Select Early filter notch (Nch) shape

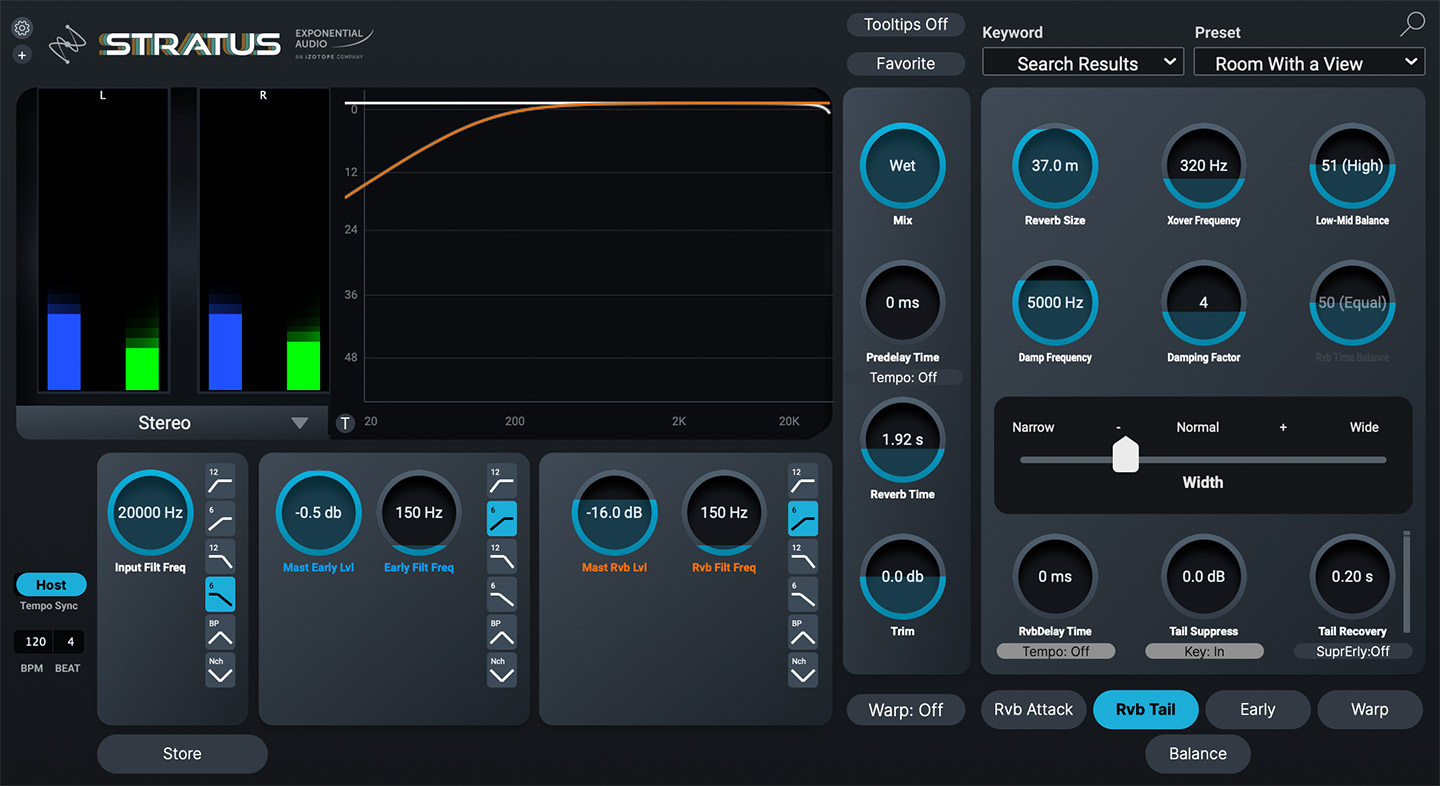pos(502,670)
